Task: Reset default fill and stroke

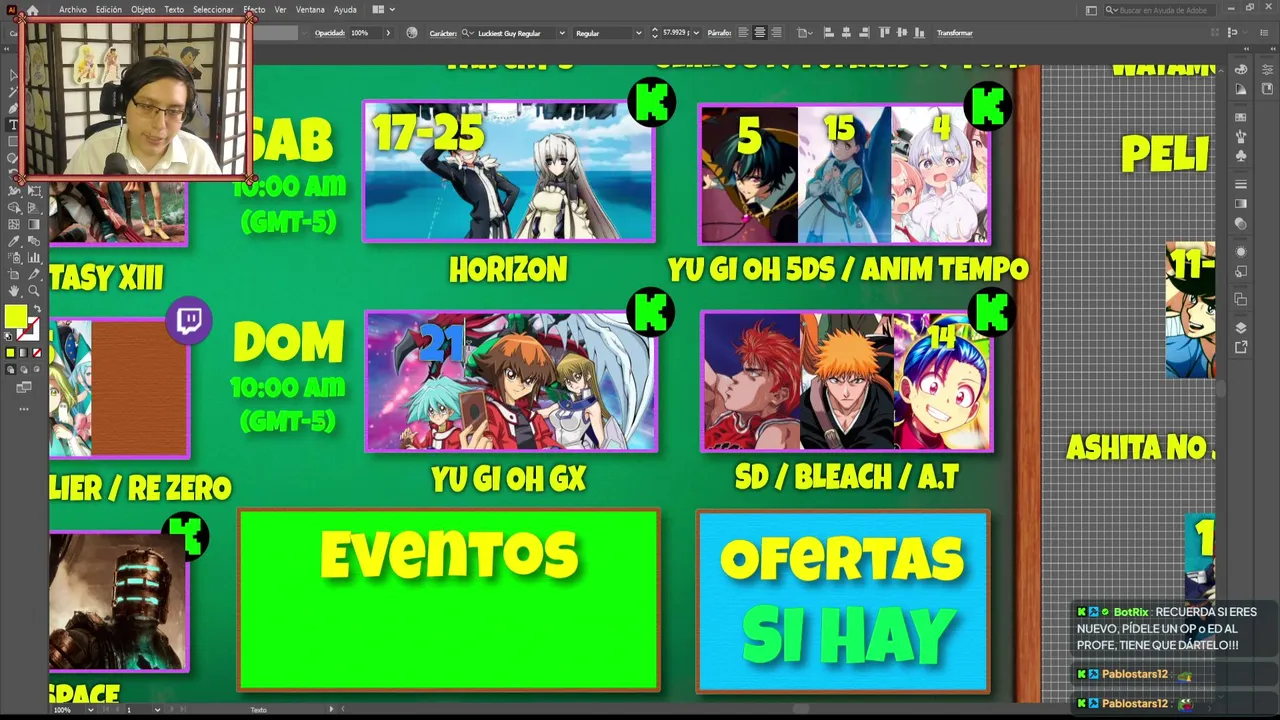Action: coord(10,336)
